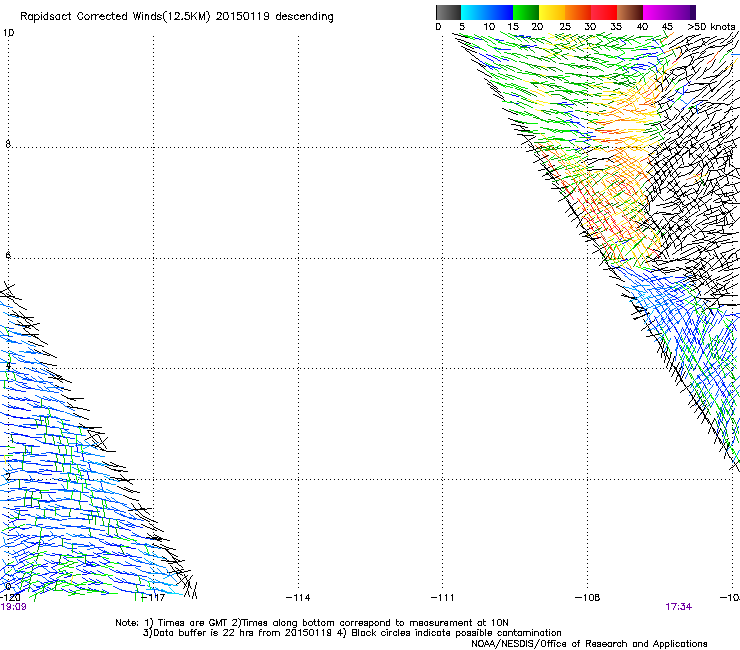The height and width of the screenshot is (650, 740).
Task: Click the '-108' longitude axis label
Action: coord(588,597)
